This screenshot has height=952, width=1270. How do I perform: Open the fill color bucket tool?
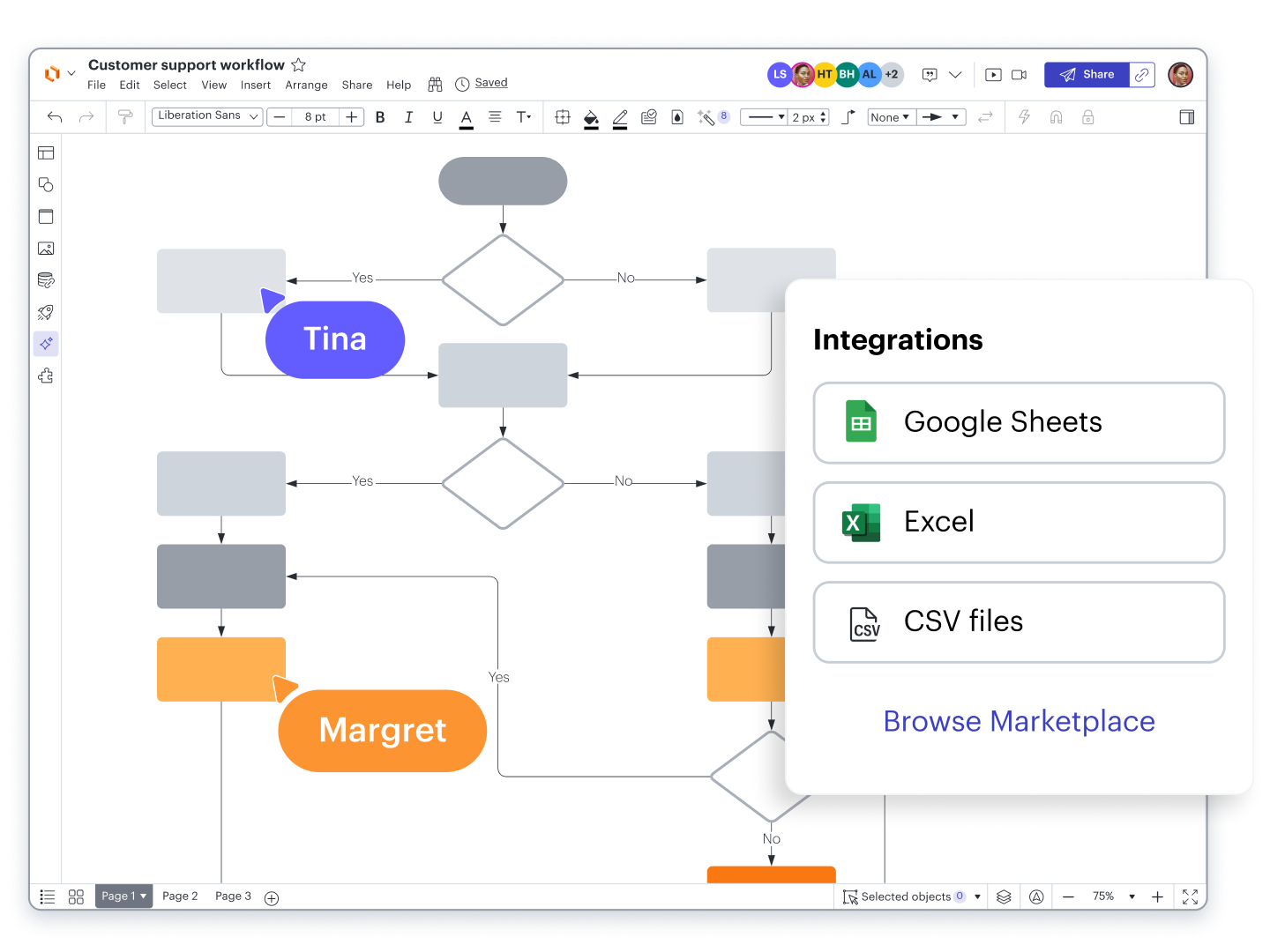(591, 117)
